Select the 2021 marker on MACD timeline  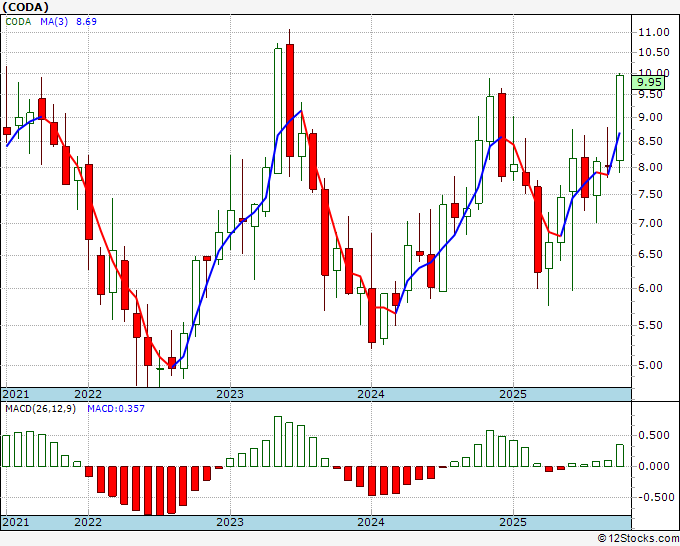(x=16, y=522)
